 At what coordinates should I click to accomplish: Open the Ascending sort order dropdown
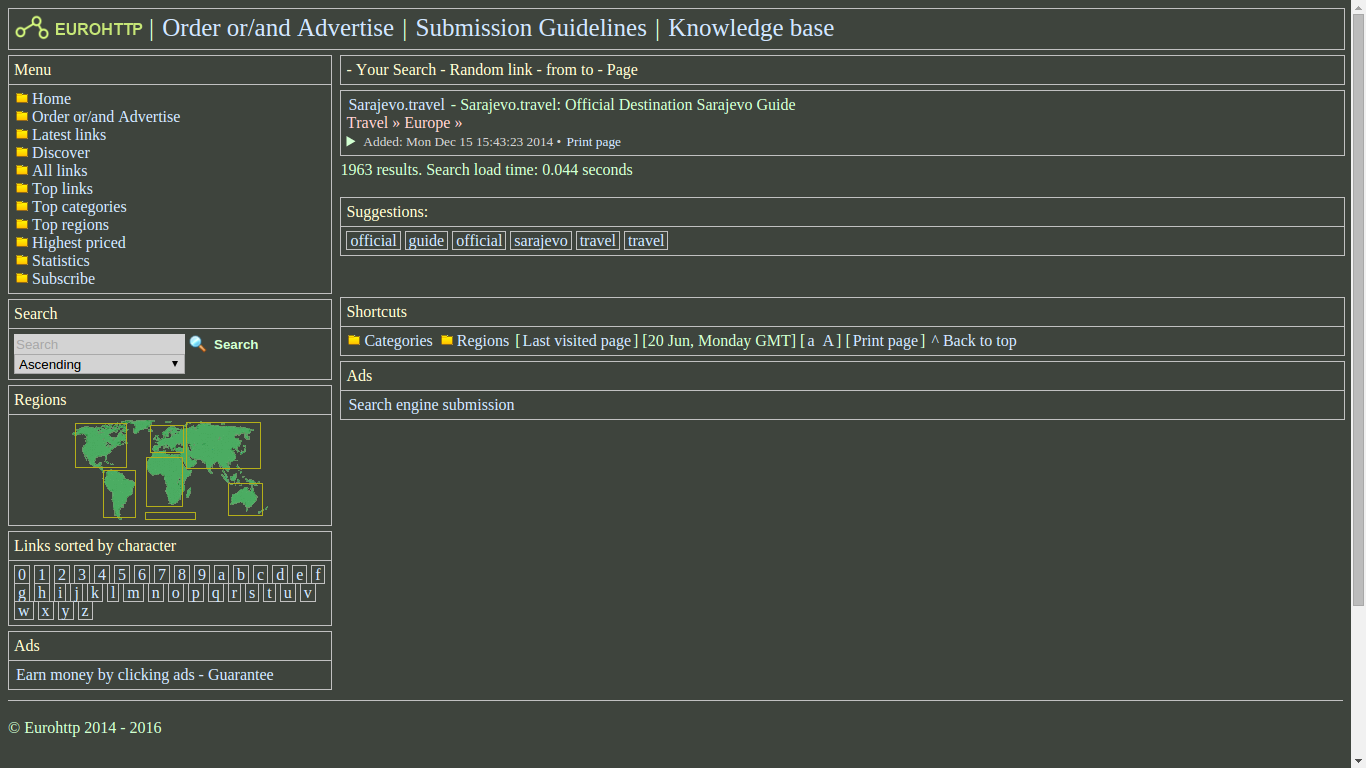pos(99,364)
